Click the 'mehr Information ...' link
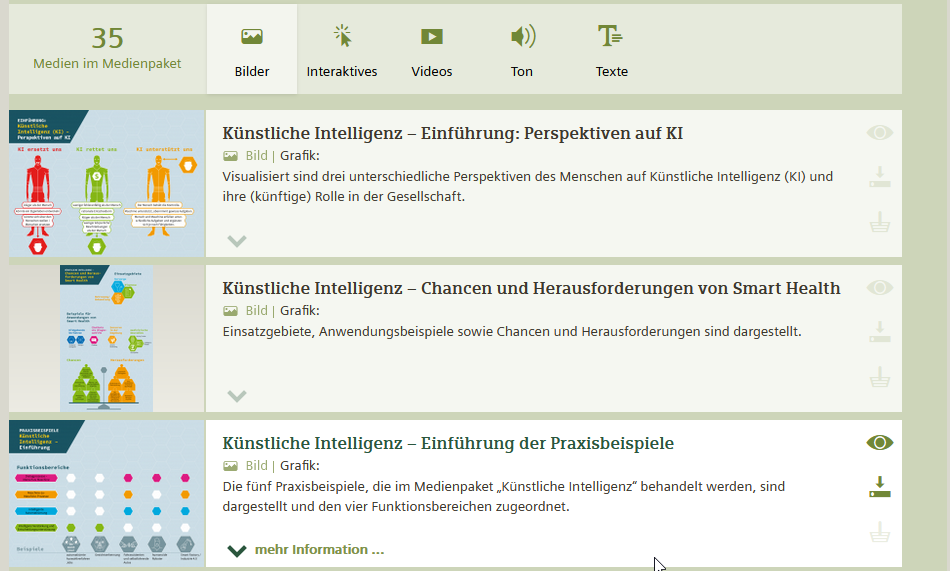This screenshot has width=950, height=571. pyautogui.click(x=318, y=550)
